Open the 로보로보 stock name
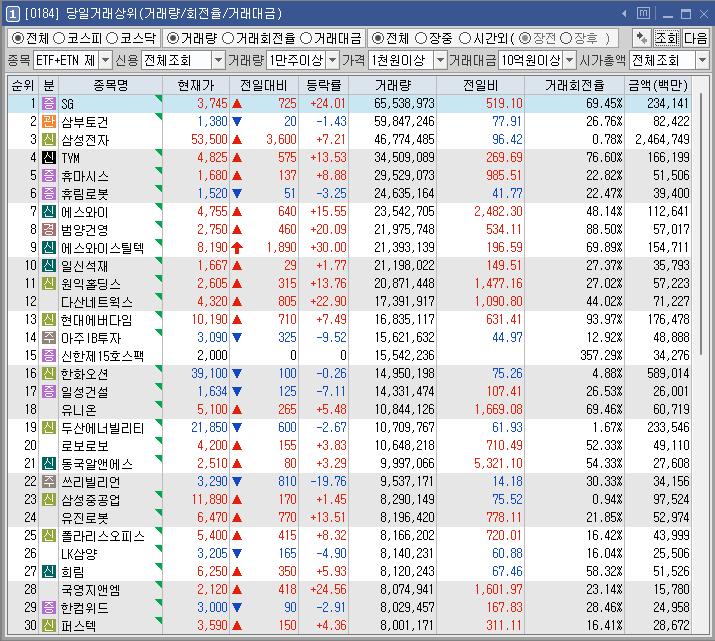Viewport: 715px width, 641px height. pyautogui.click(x=85, y=446)
